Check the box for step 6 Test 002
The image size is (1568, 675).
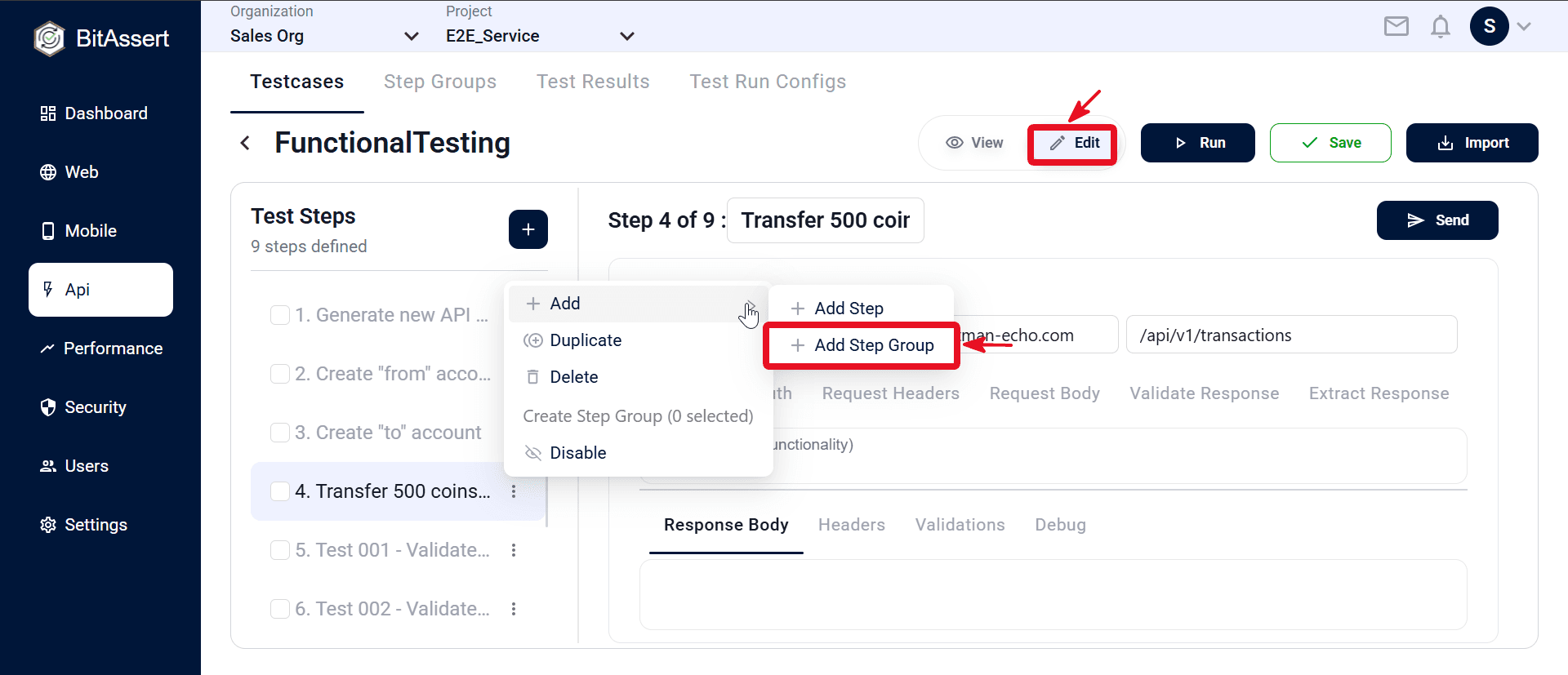[x=280, y=609]
